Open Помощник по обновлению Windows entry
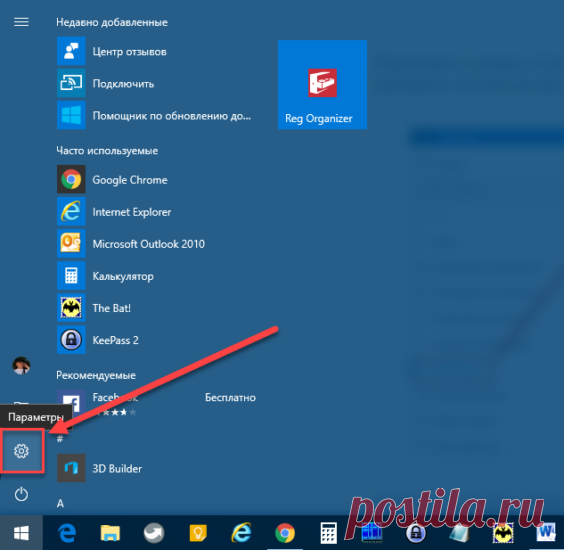 point(154,115)
